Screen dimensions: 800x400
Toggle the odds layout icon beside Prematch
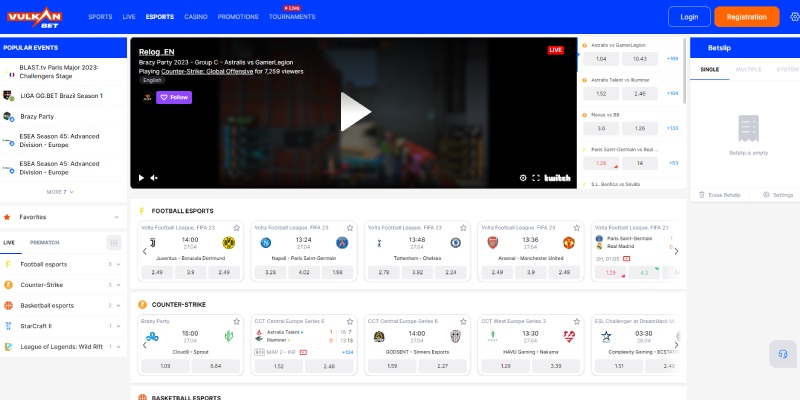[114, 243]
